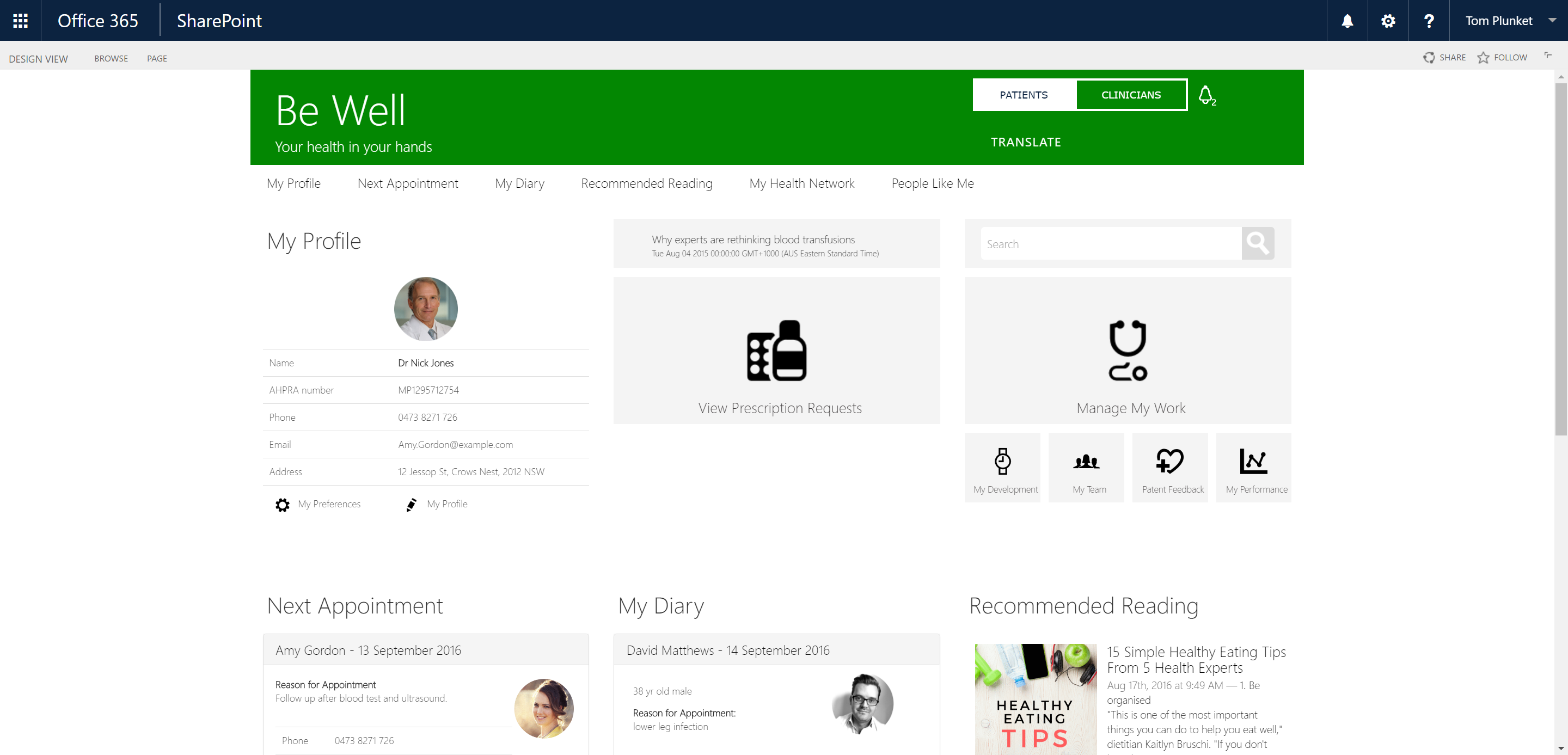Select the Clinicians toggle
1568x755 pixels.
tap(1131, 95)
